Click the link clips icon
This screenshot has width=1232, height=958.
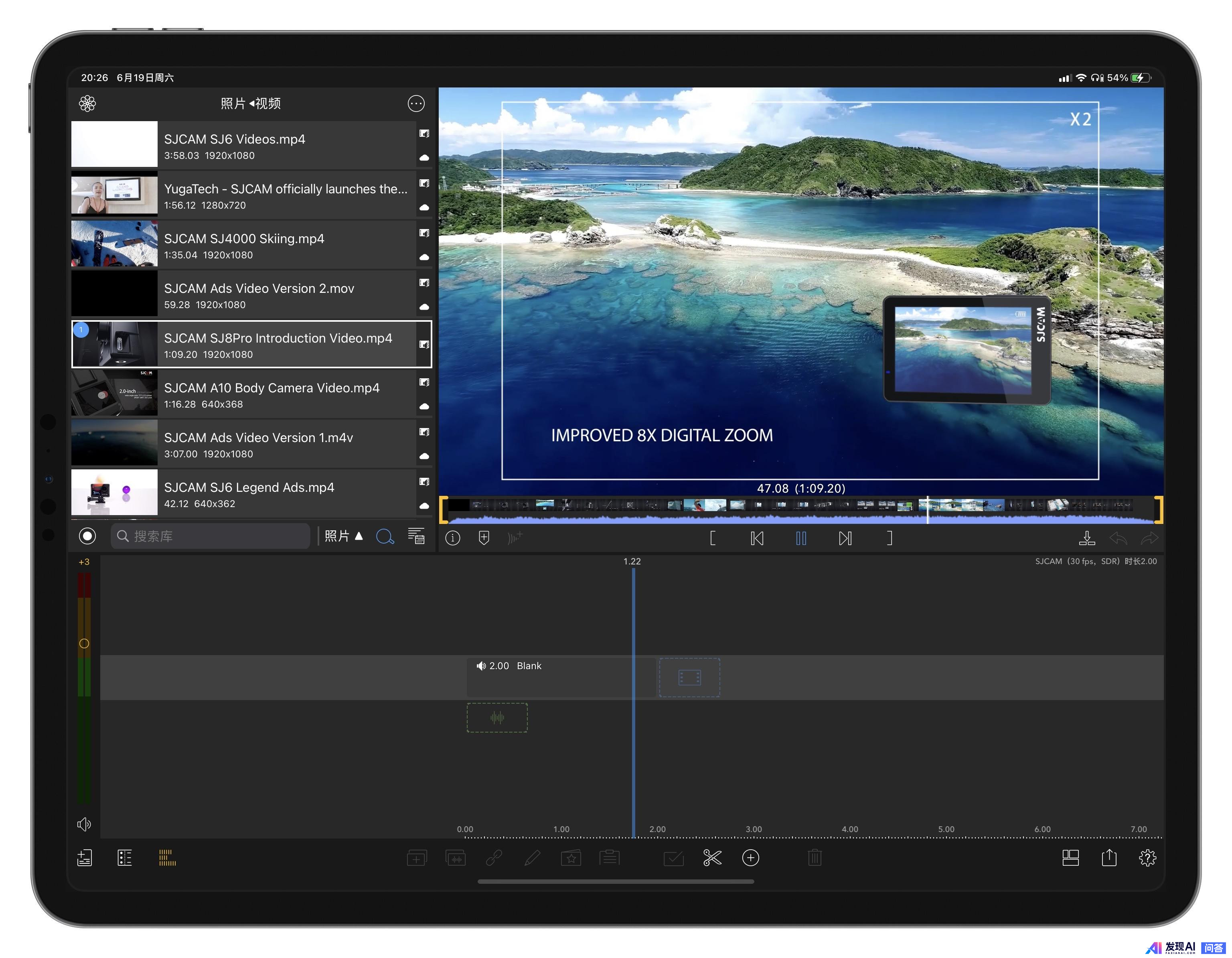click(494, 858)
